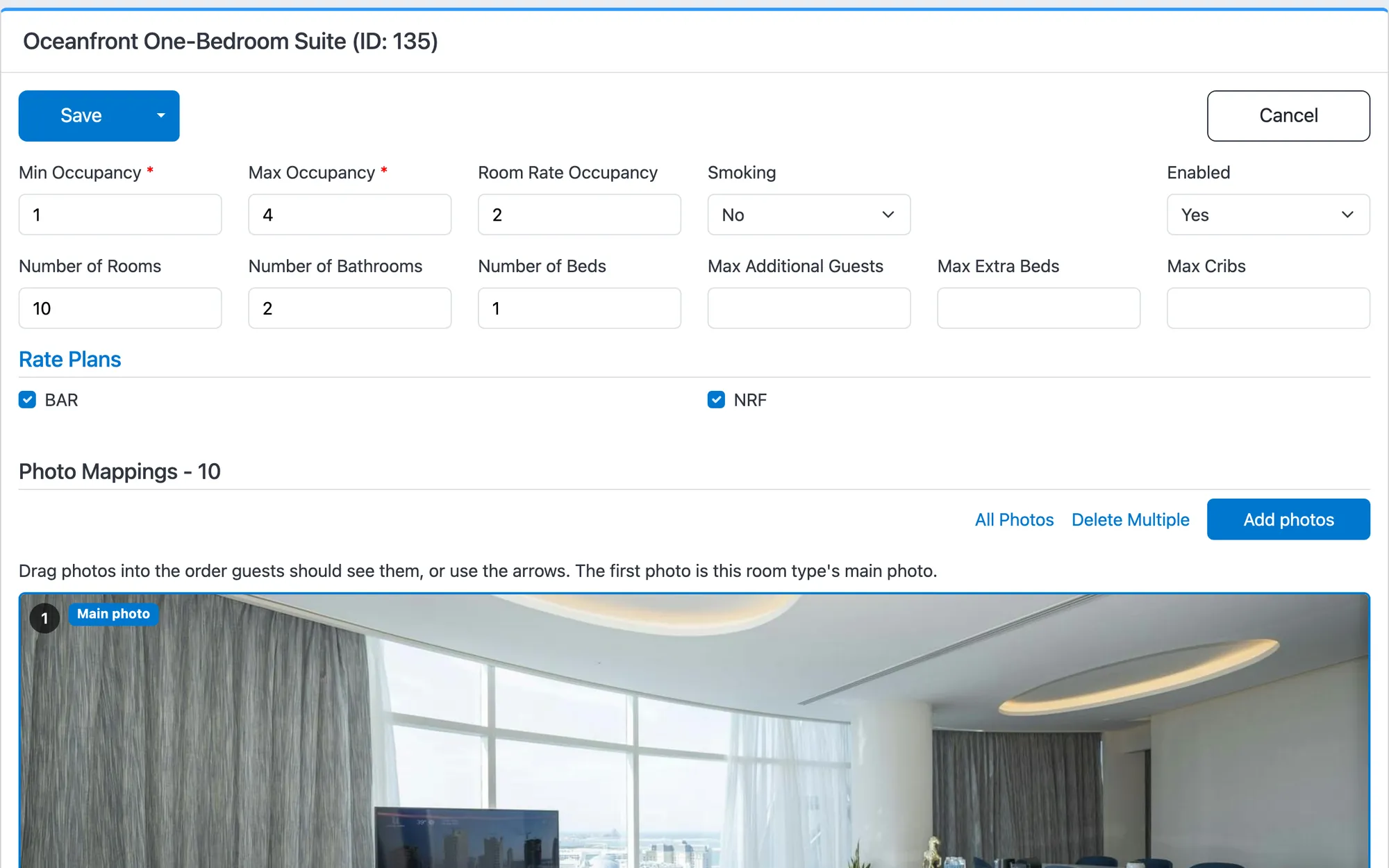This screenshot has height=868, width=1389.
Task: Focus the Number of Beds input
Action: 579,308
